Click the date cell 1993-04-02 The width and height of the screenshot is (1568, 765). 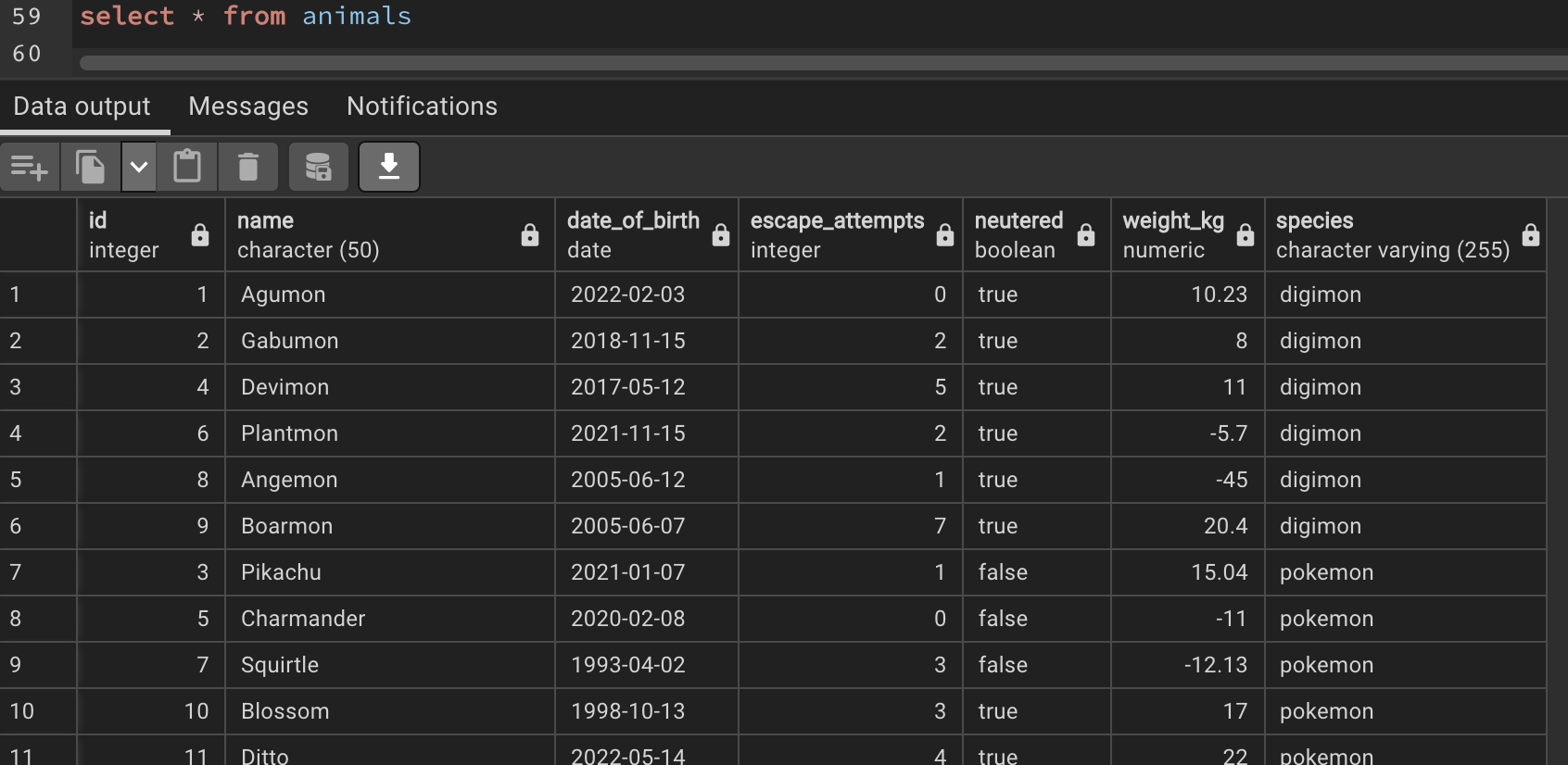(647, 665)
